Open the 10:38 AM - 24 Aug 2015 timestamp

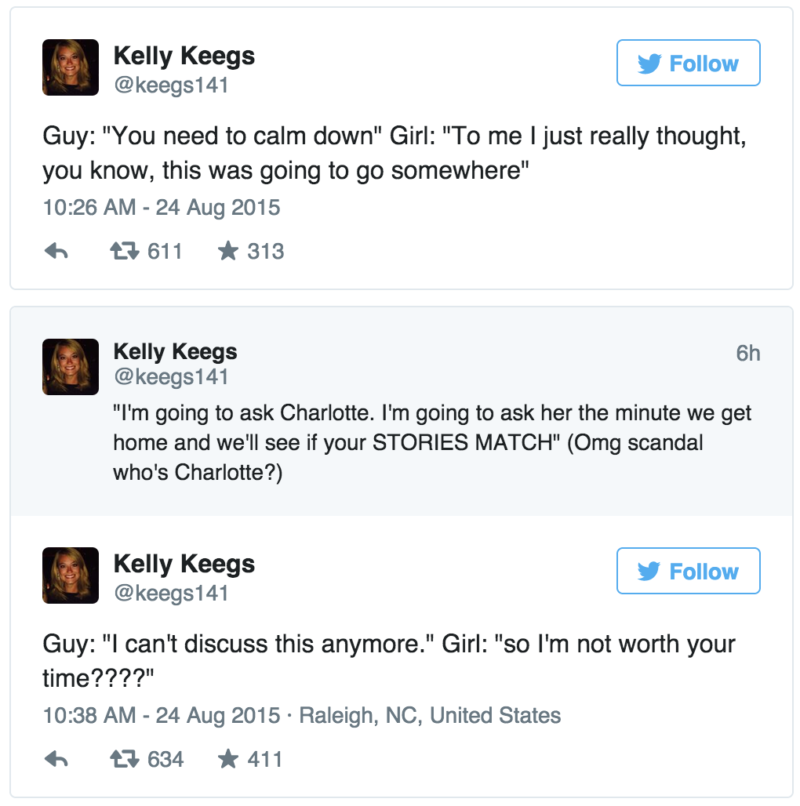tap(161, 716)
